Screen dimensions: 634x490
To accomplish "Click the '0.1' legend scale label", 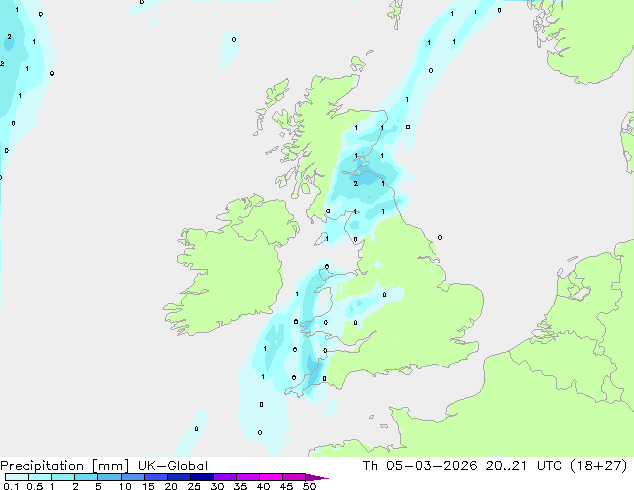I will pyautogui.click(x=11, y=486).
